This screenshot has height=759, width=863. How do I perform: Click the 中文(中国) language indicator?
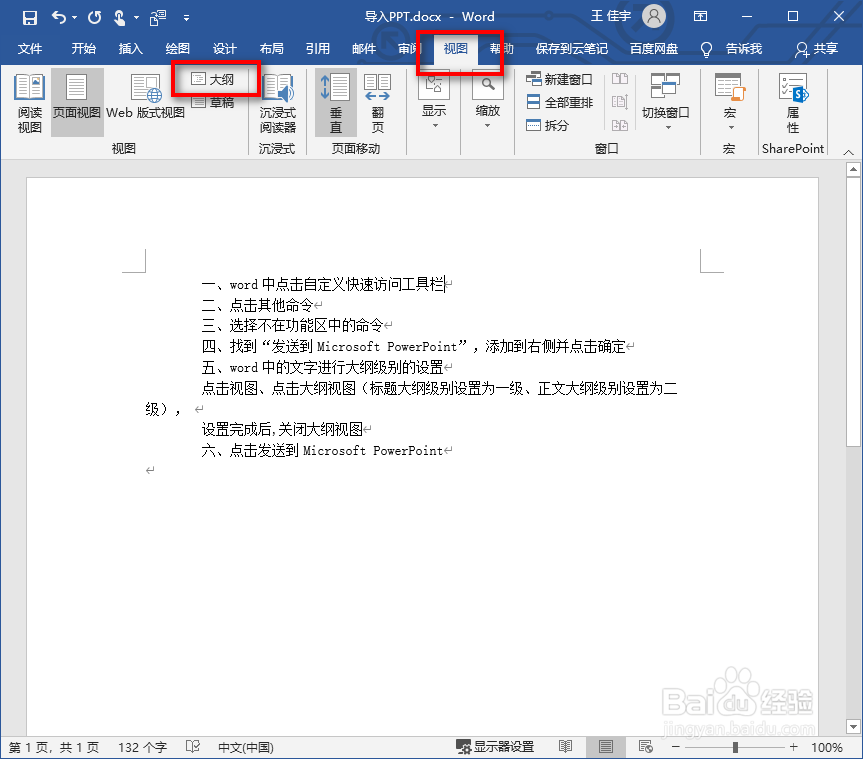(245, 747)
